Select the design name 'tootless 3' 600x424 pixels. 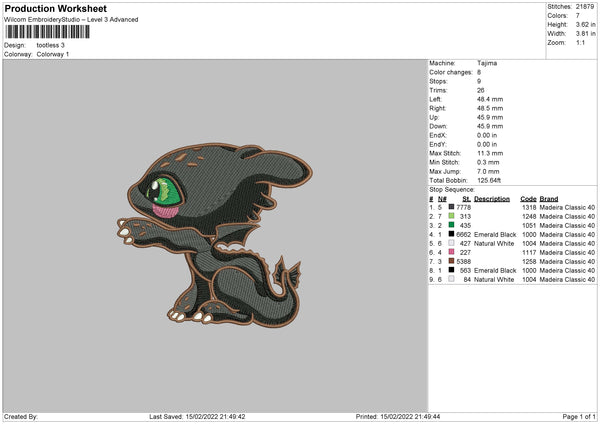pyautogui.click(x=51, y=45)
